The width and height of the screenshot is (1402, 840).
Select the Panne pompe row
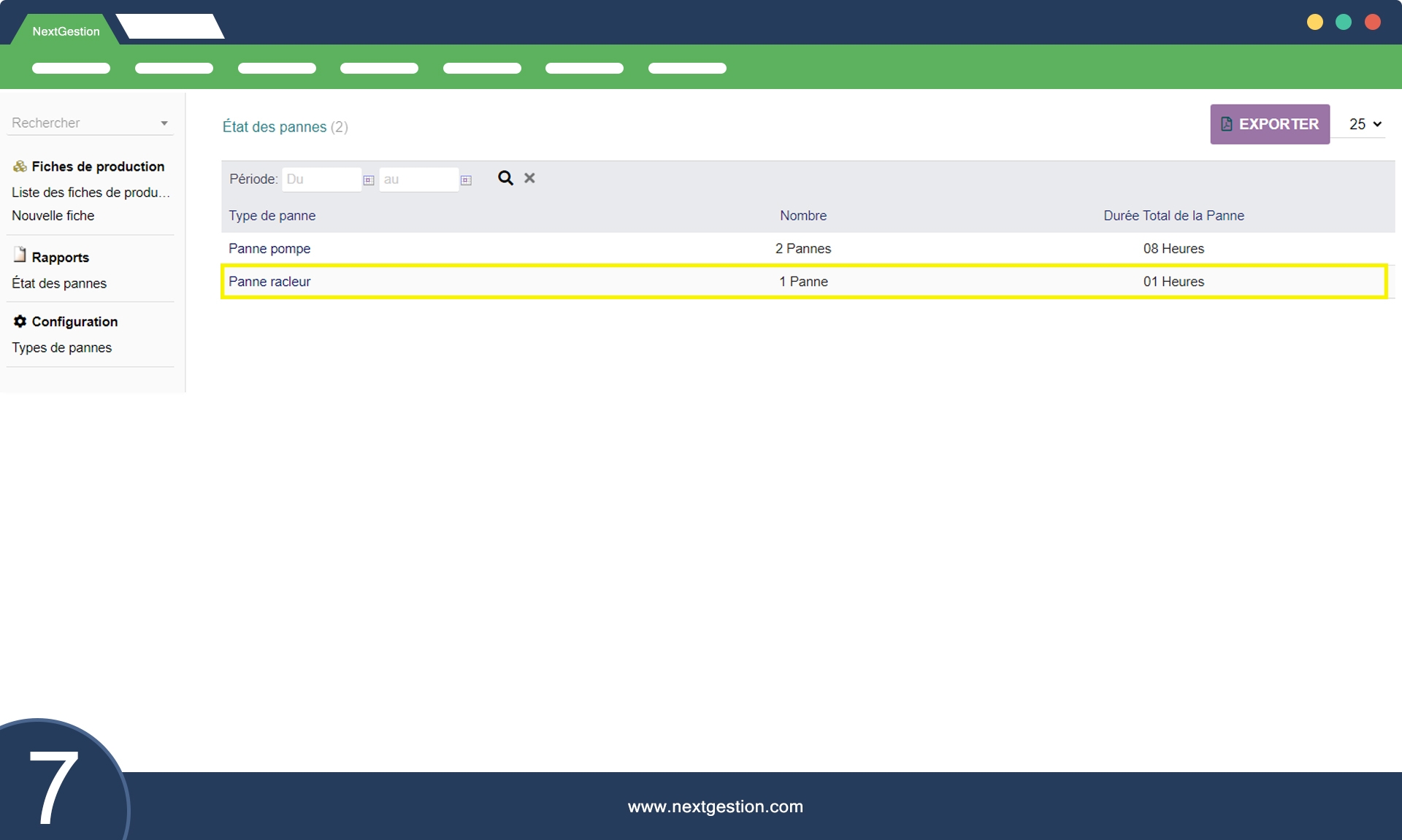point(803,249)
